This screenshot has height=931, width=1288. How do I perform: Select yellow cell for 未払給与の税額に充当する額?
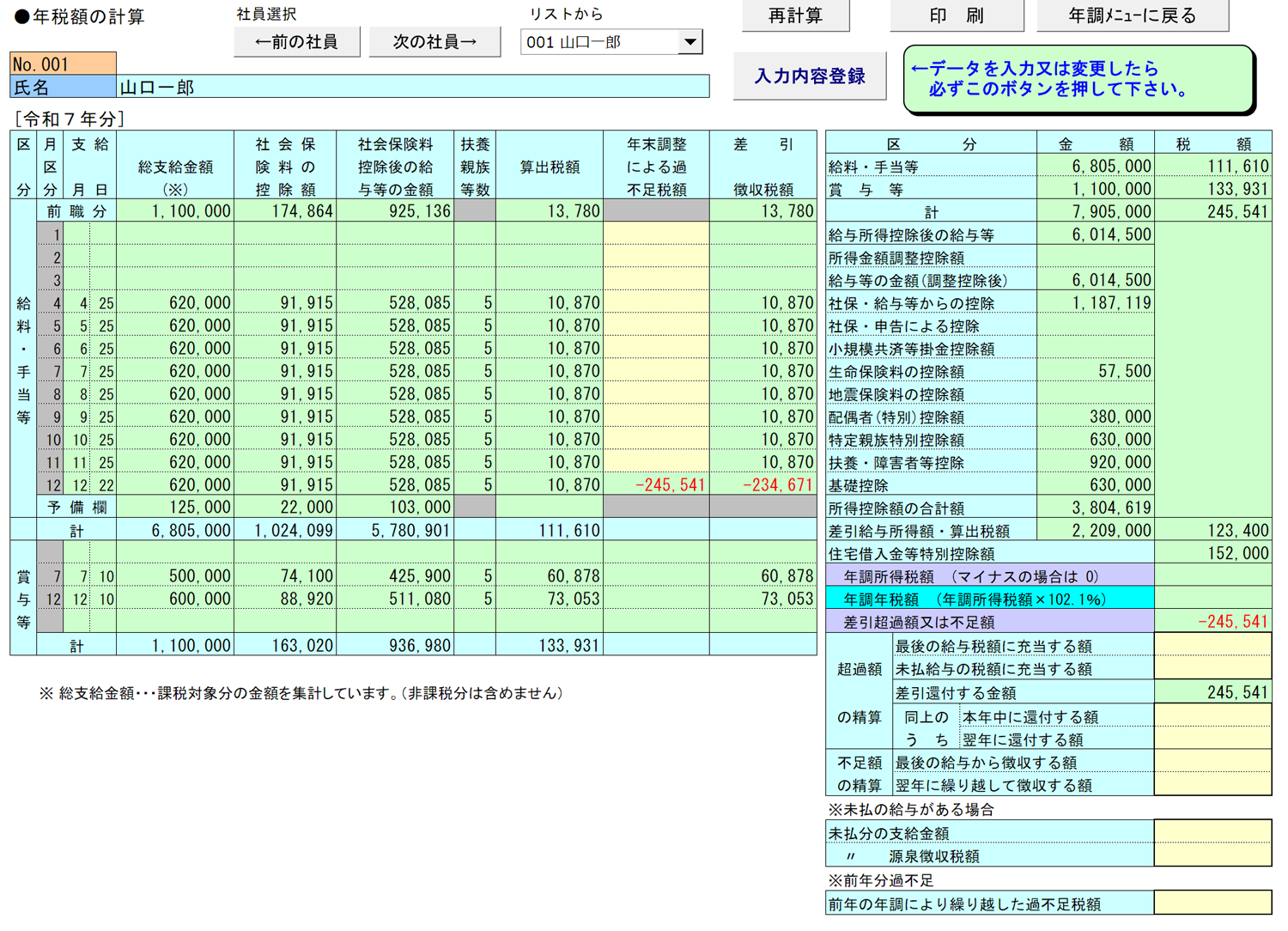coord(1212,669)
